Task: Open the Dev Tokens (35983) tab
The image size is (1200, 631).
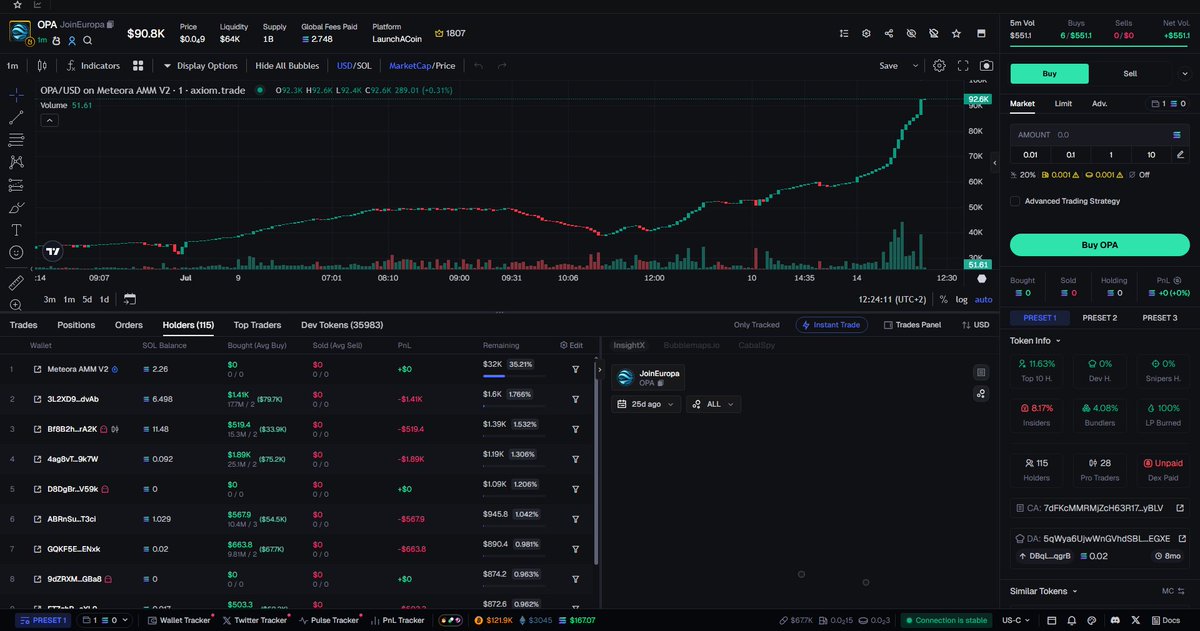Action: pos(342,325)
